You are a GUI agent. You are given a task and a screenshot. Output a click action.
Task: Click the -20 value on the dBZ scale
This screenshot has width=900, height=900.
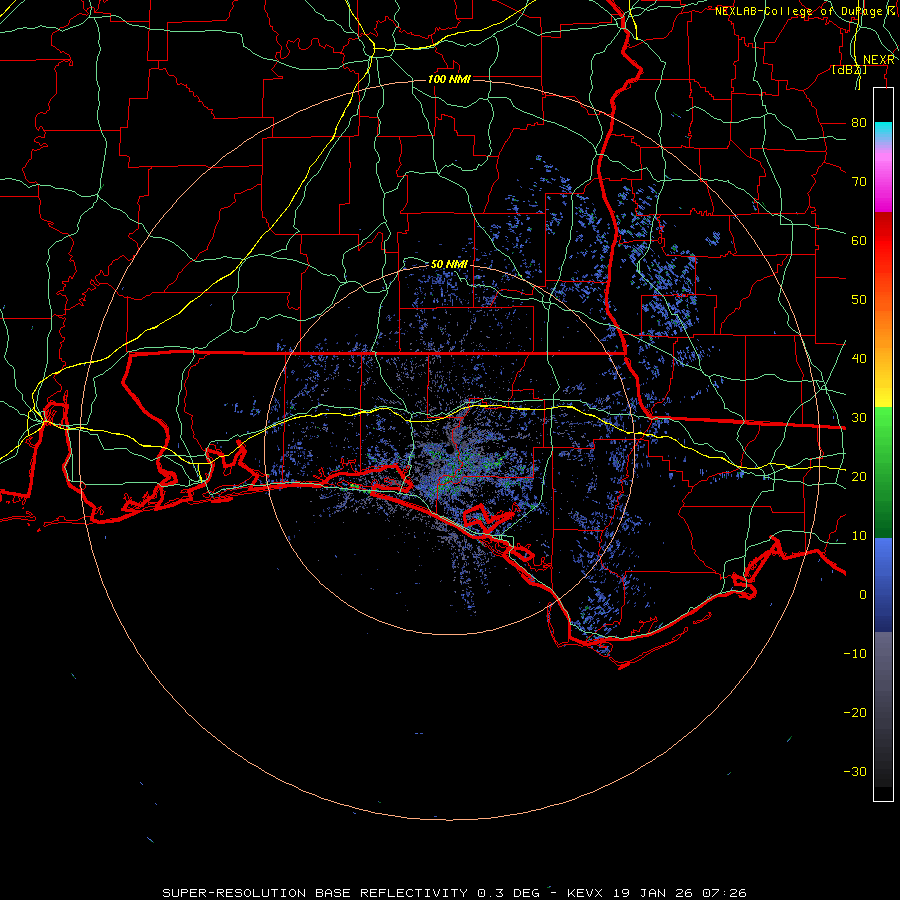point(855,712)
